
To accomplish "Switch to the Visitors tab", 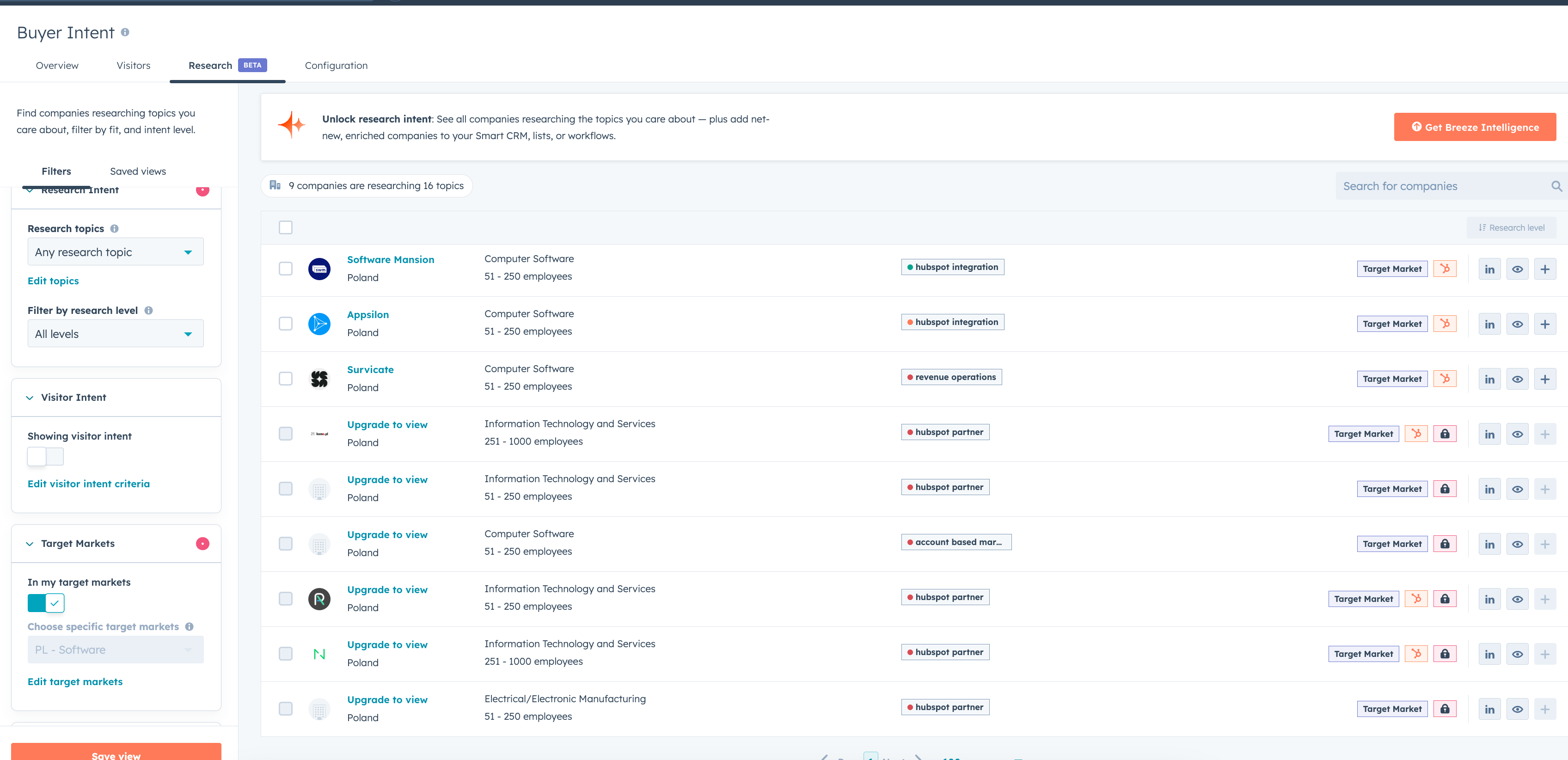I will point(133,66).
